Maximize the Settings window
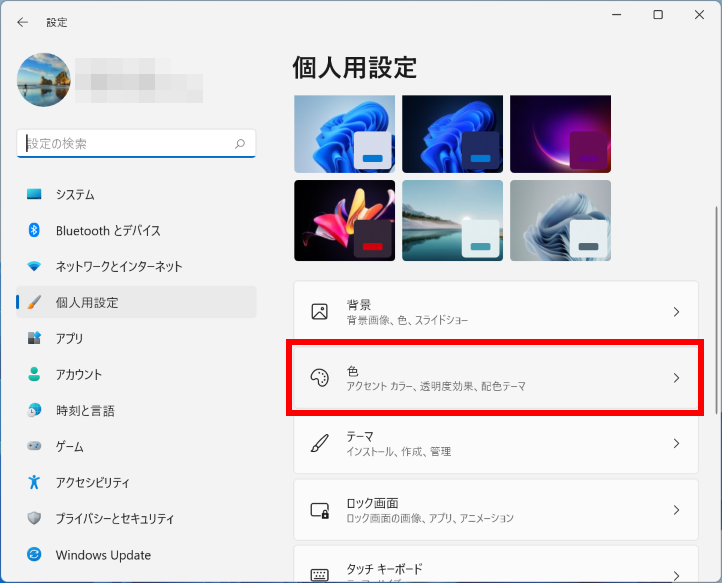This screenshot has height=583, width=722. tap(658, 15)
